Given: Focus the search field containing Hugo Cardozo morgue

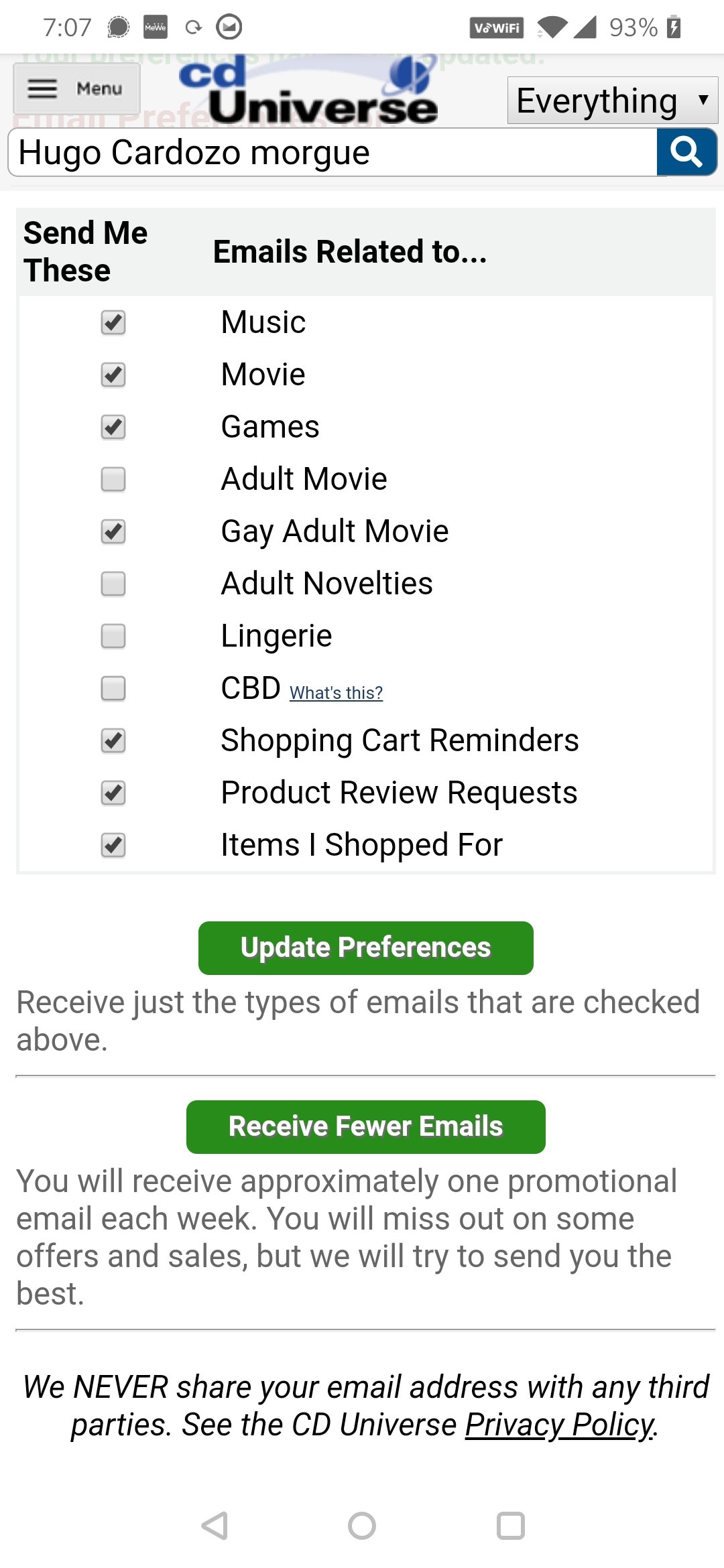Looking at the screenshot, I should [332, 152].
